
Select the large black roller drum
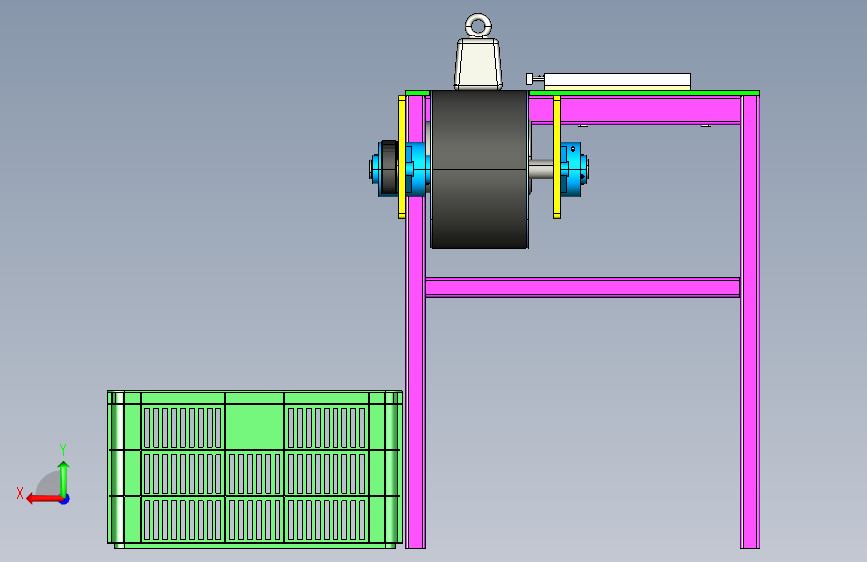pyautogui.click(x=479, y=169)
